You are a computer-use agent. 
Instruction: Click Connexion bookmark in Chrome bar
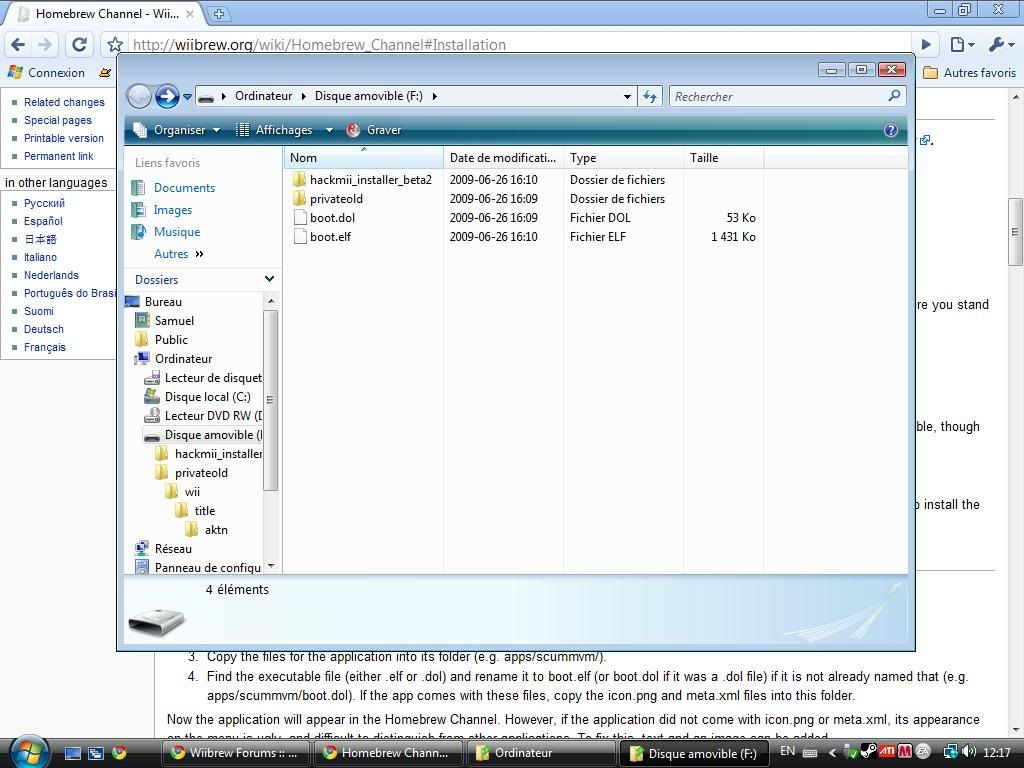coord(46,72)
